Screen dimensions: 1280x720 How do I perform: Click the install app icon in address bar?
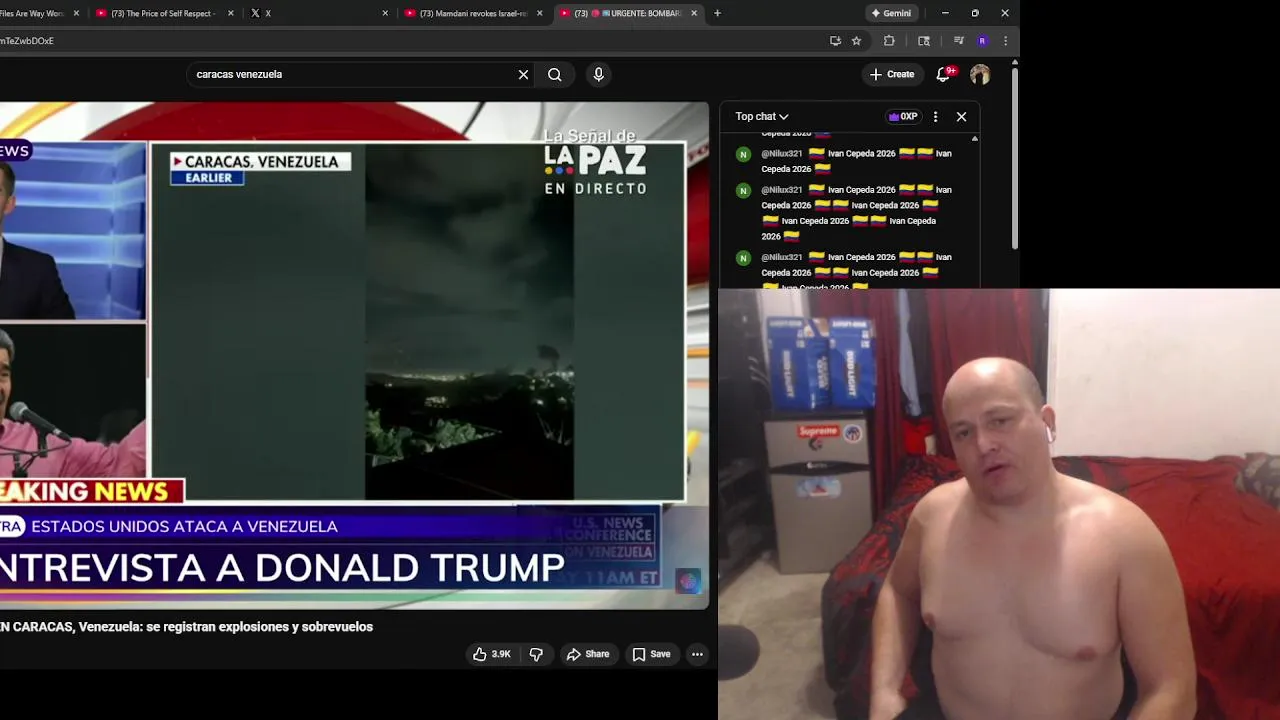pos(835,41)
